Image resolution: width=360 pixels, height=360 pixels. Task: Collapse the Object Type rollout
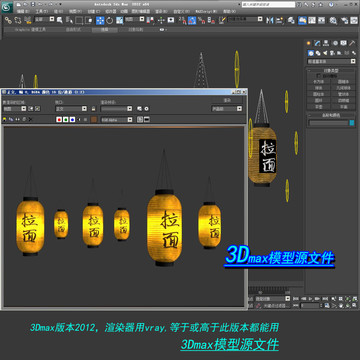(x=331, y=71)
